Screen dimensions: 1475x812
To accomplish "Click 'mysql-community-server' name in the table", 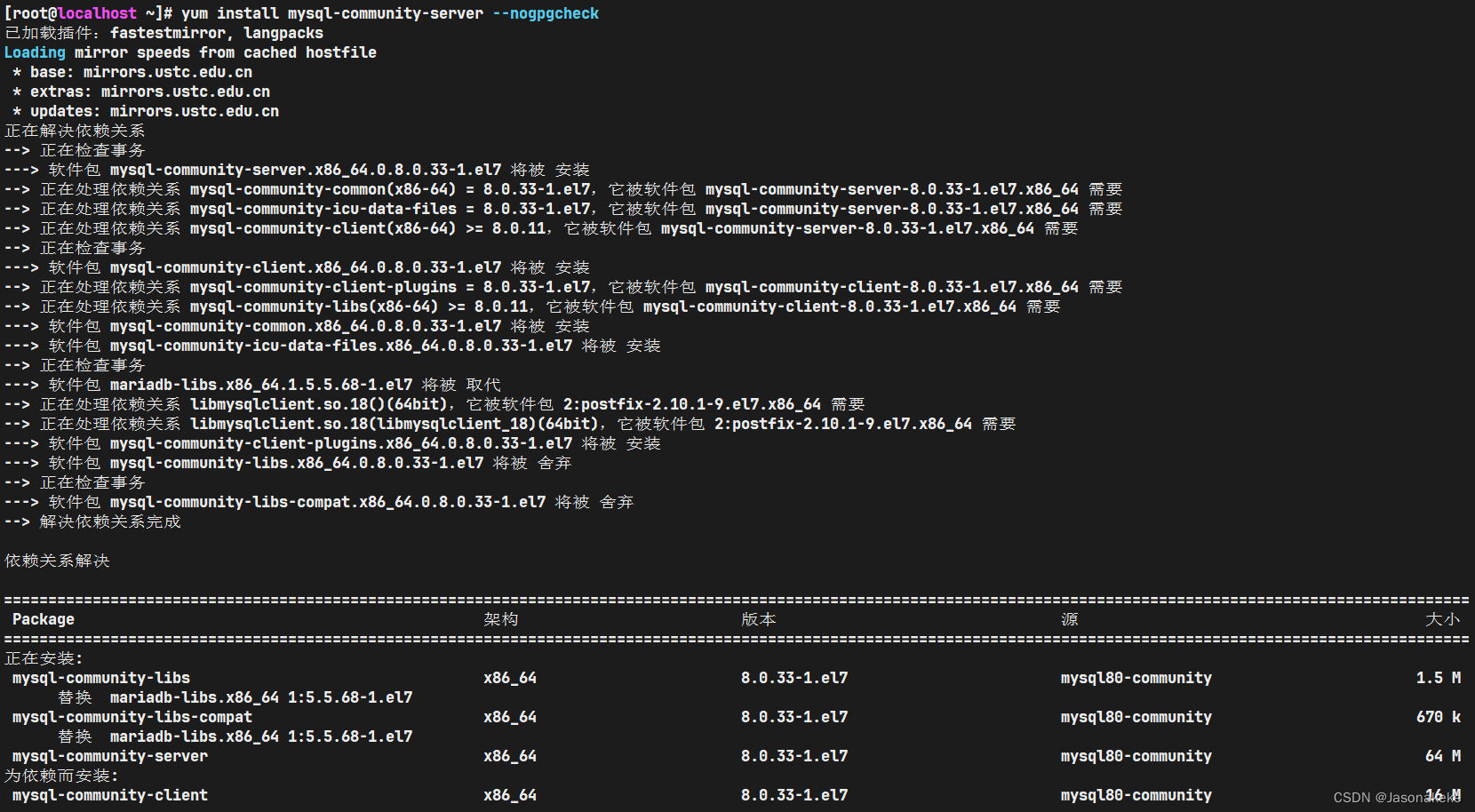I will coord(110,756).
